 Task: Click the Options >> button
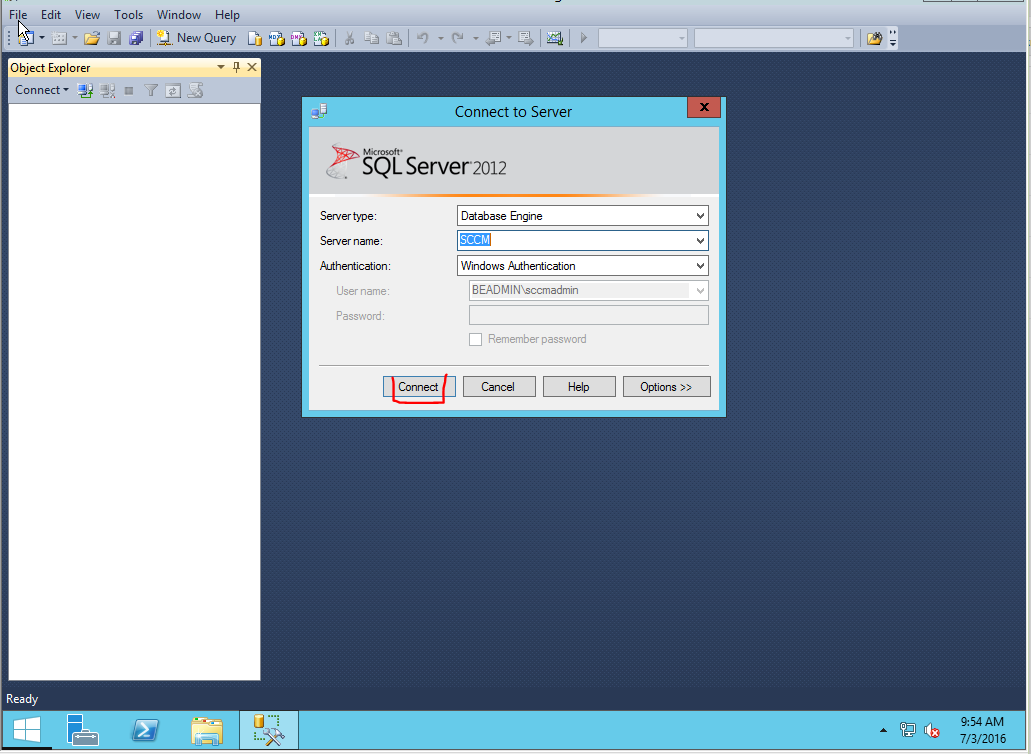(666, 387)
